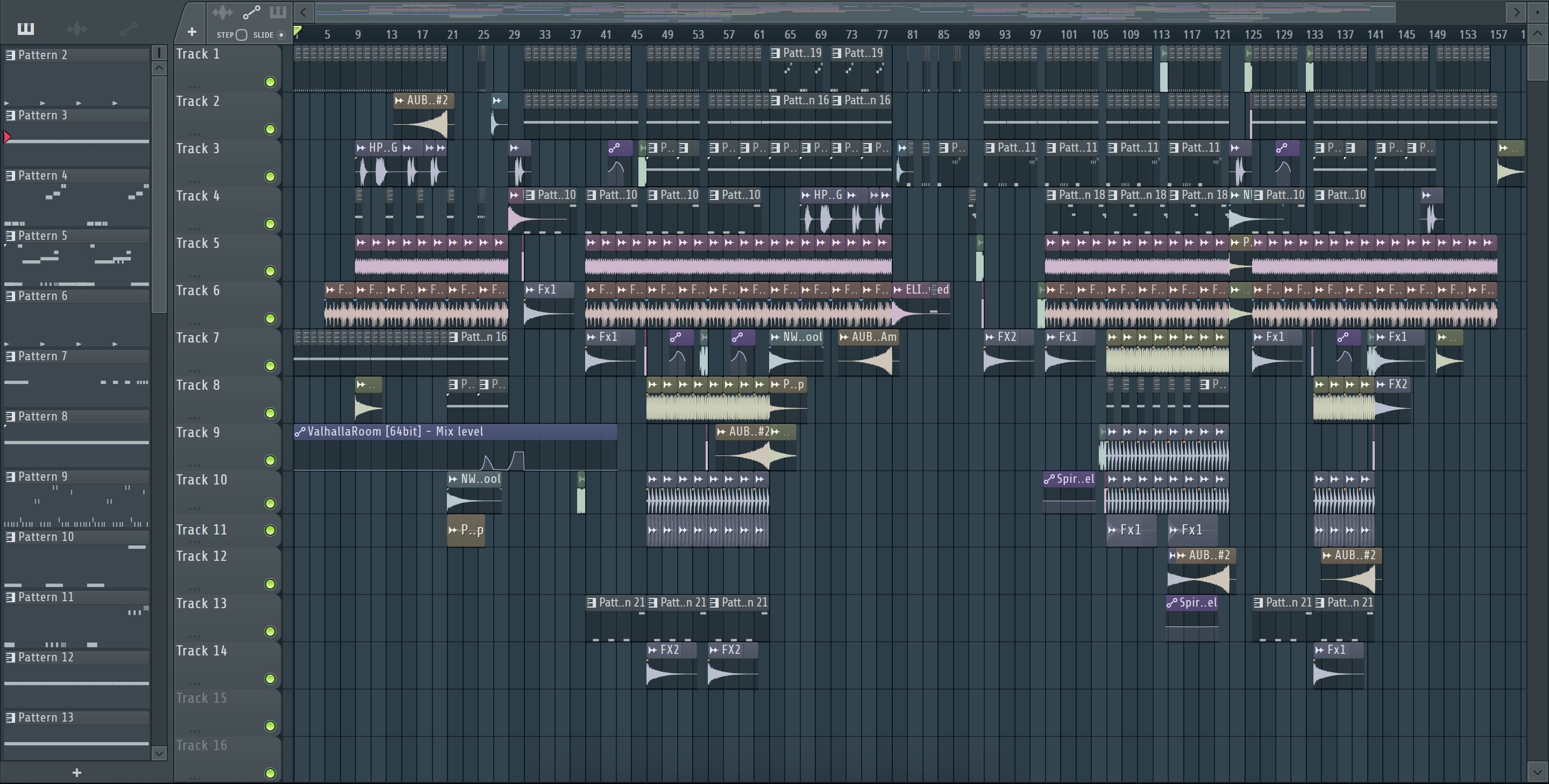Viewport: 1549px width, 784px height.
Task: Click bar 65 on the timeline ruler
Action: pos(790,34)
